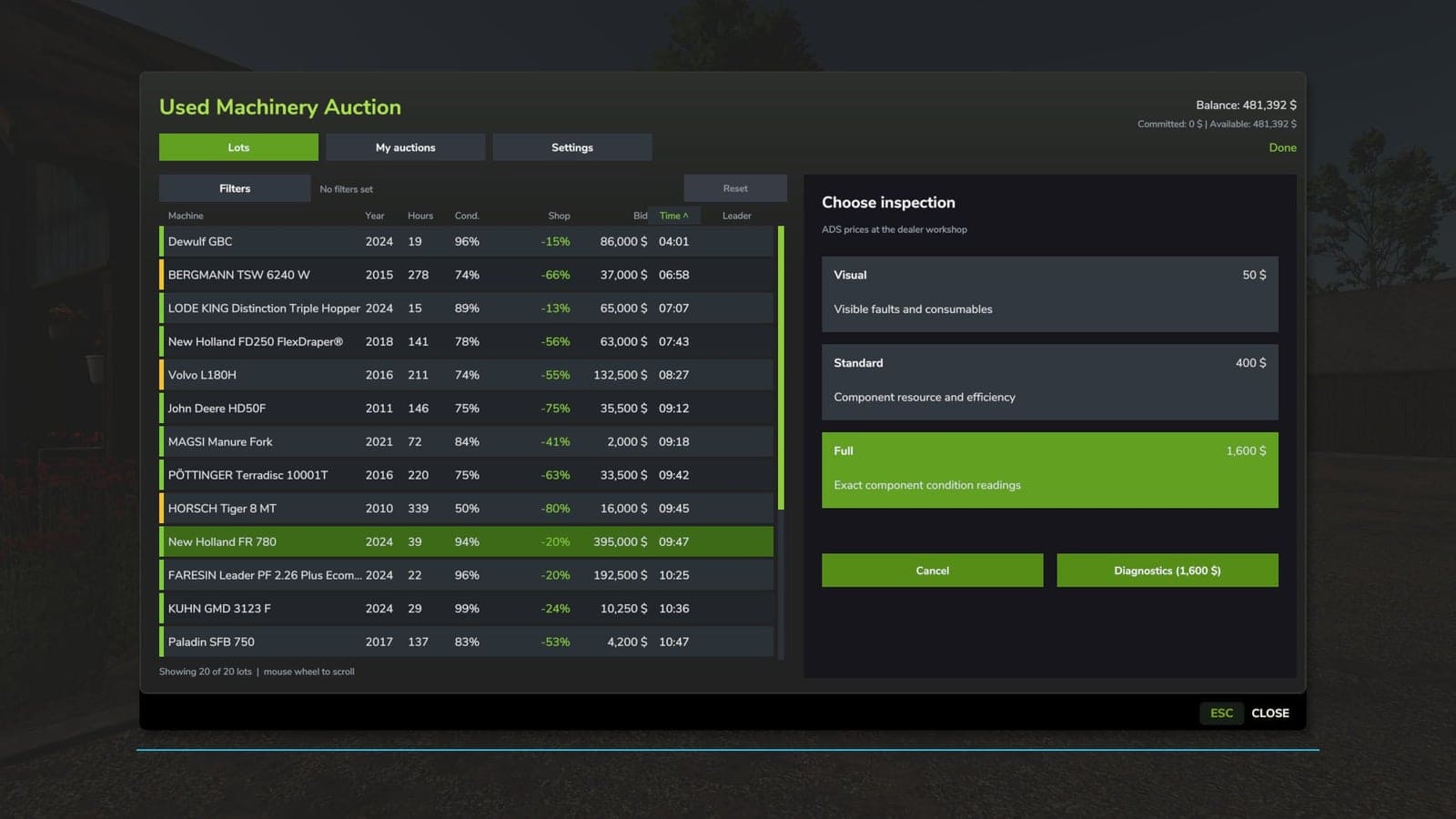Select New Holland FD250 FlexDraper lot
1456x819 pixels.
[x=466, y=341]
